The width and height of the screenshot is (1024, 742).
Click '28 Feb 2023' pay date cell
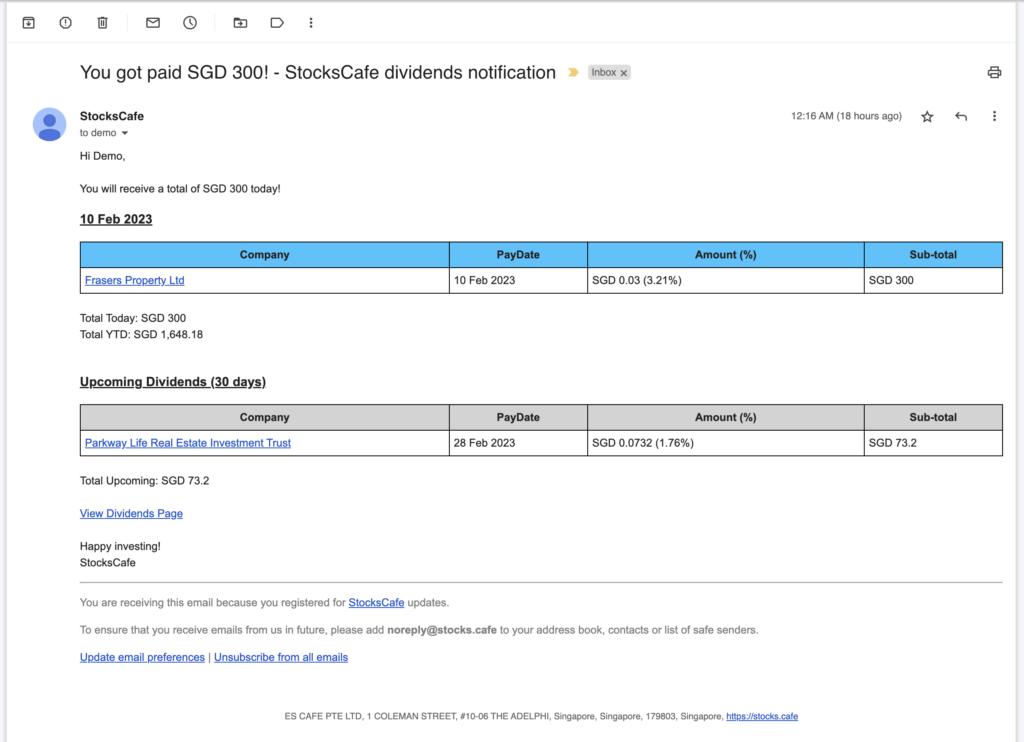[x=518, y=443]
